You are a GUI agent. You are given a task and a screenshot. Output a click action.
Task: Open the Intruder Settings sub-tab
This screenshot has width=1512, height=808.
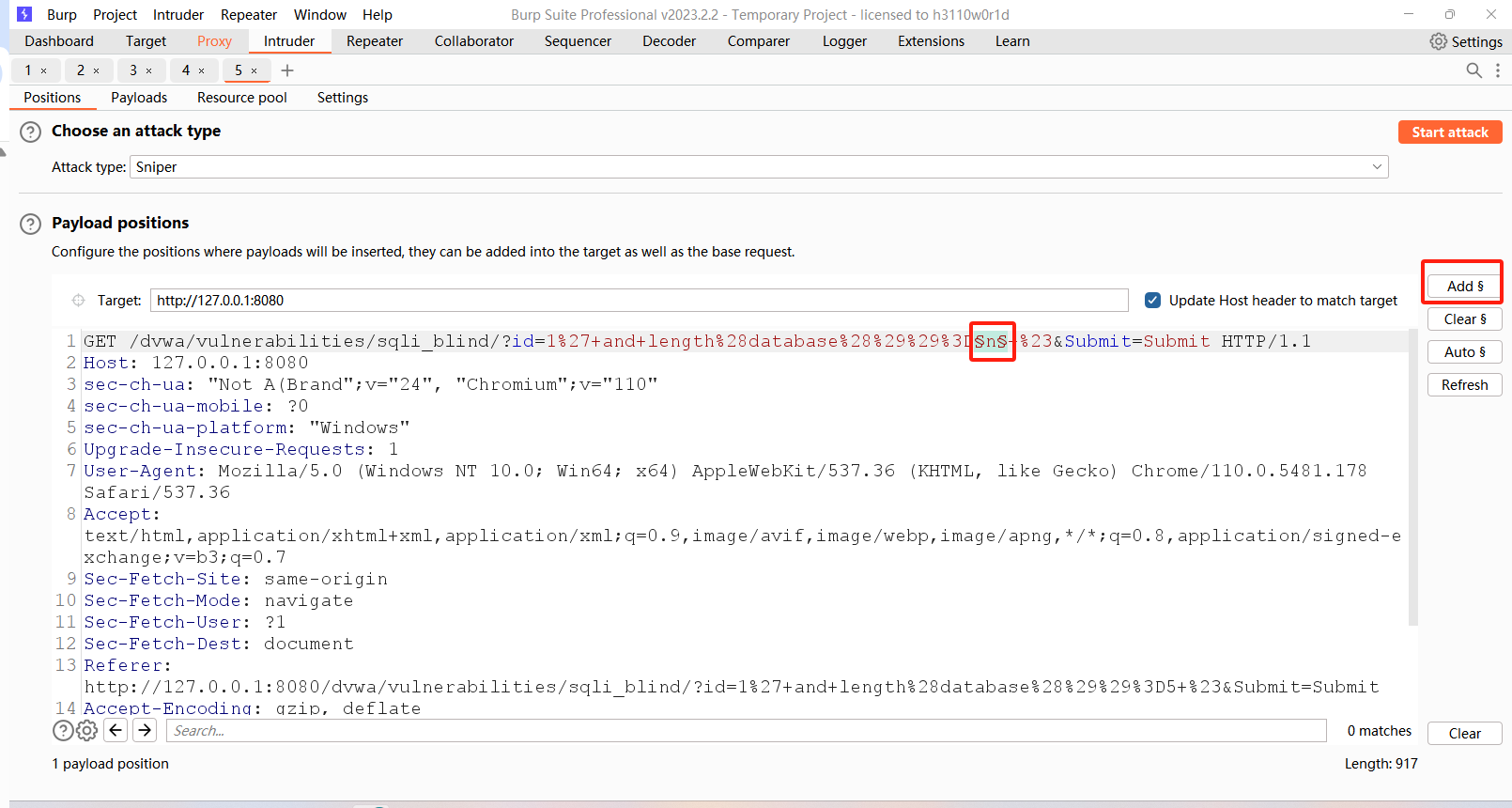pos(343,98)
